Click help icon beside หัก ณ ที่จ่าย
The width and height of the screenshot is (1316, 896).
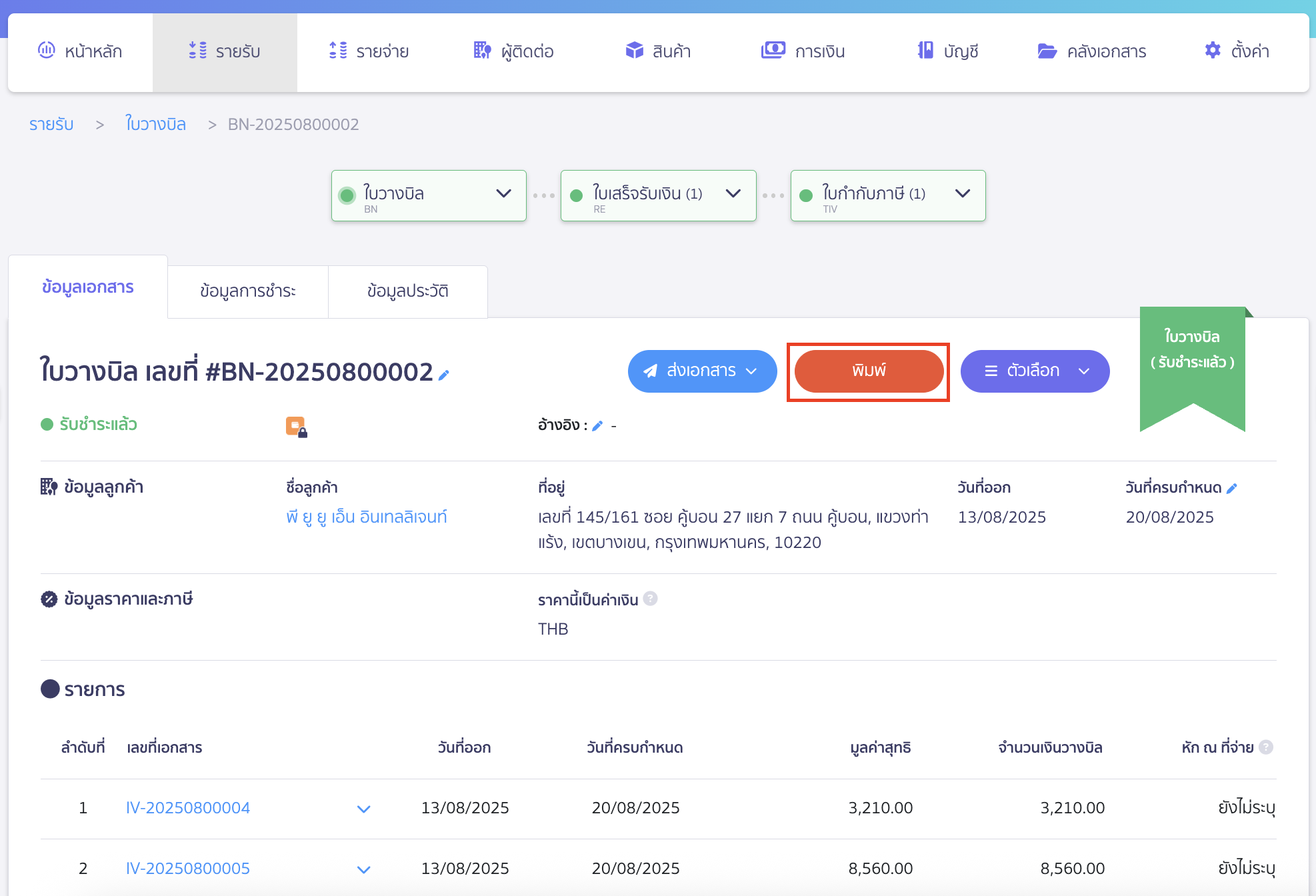1266,747
